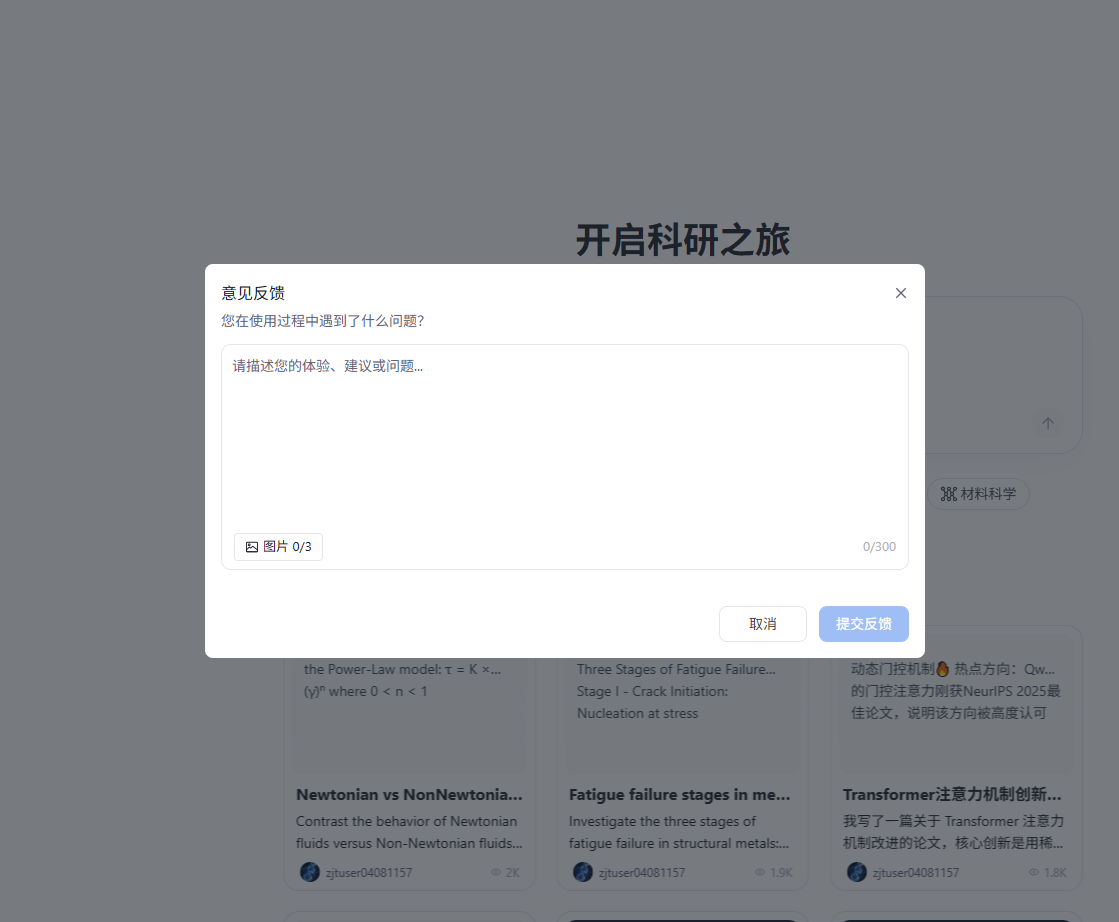Click the 我写了一篇关于 Transformer description

tap(953, 832)
